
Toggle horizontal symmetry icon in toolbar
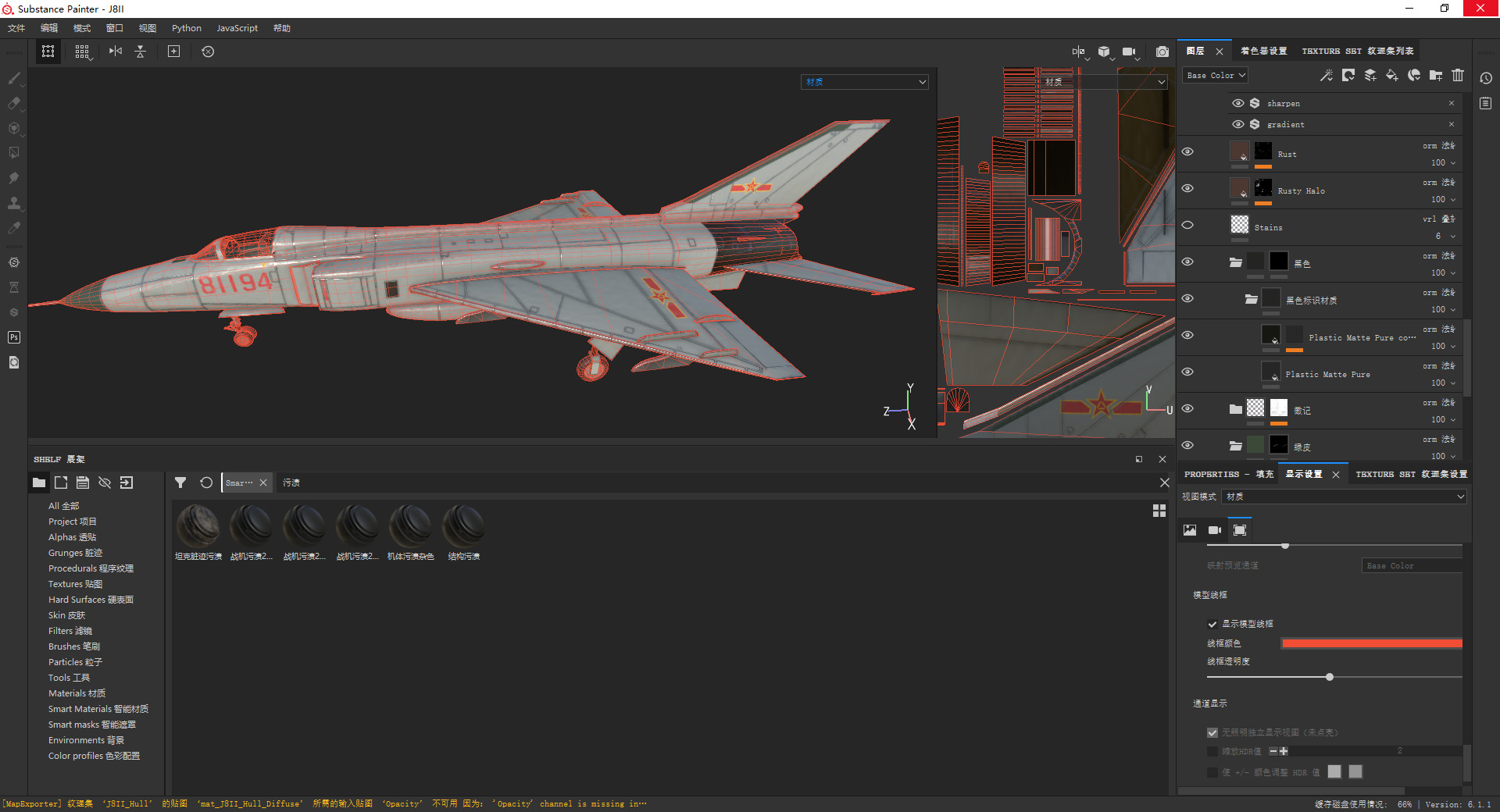point(141,52)
